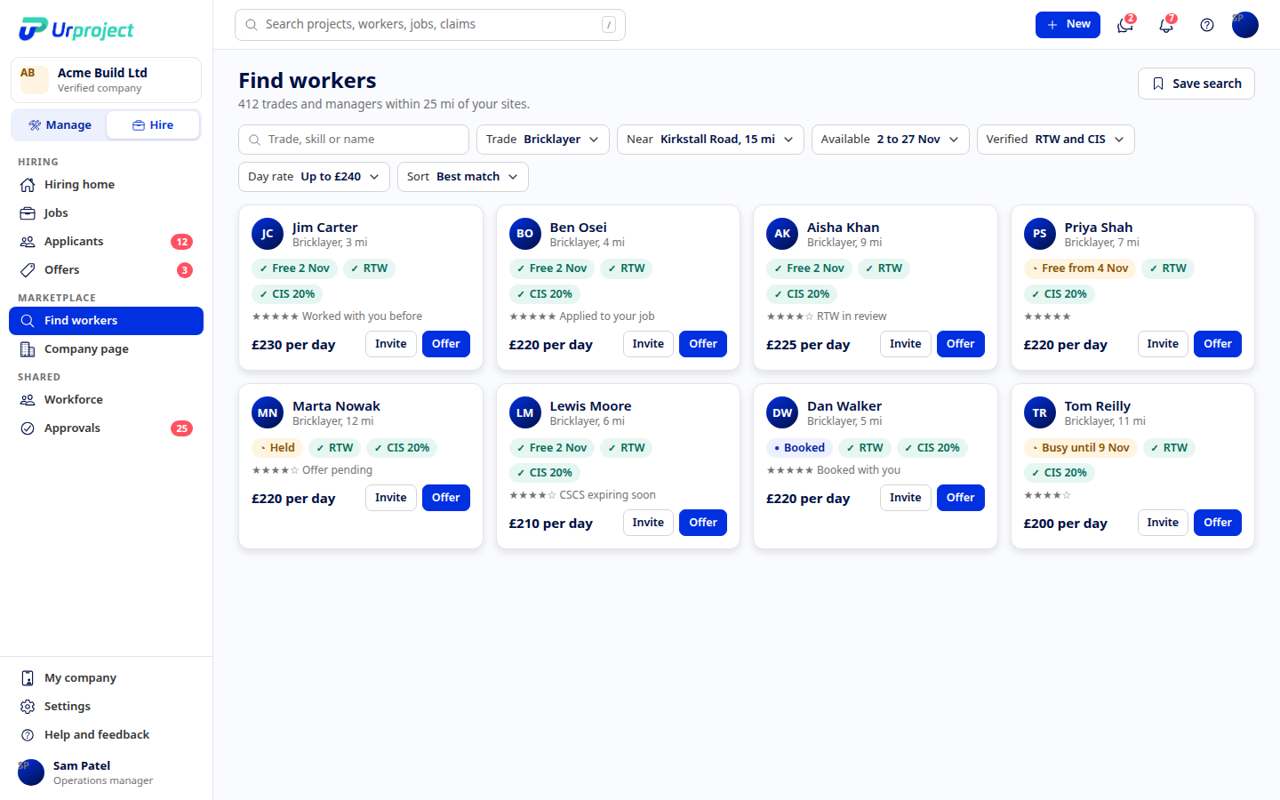Invite Marta Nowak
The image size is (1280, 800).
(x=391, y=498)
